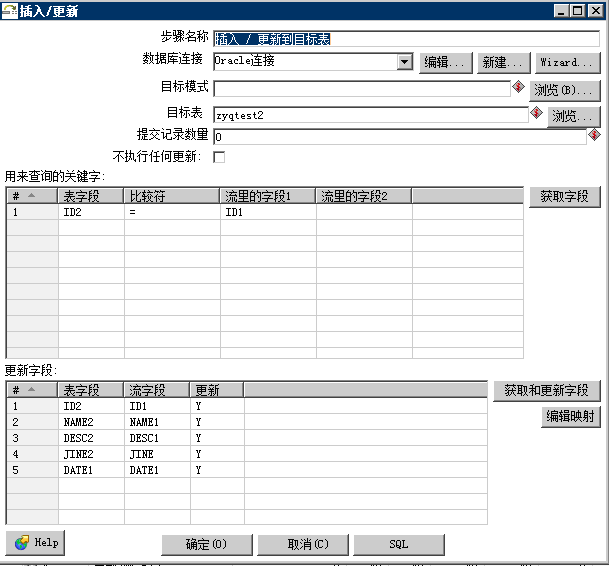Select the Y update cell of NAME2 row

pyautogui.click(x=218, y=422)
